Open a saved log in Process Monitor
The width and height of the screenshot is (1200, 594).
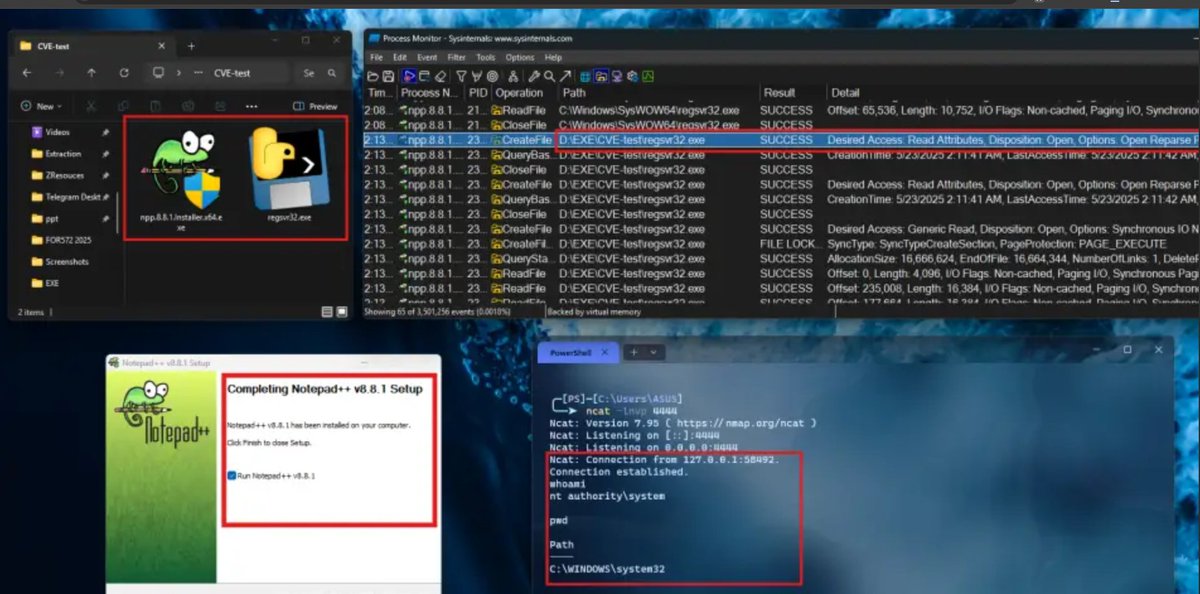[373, 76]
